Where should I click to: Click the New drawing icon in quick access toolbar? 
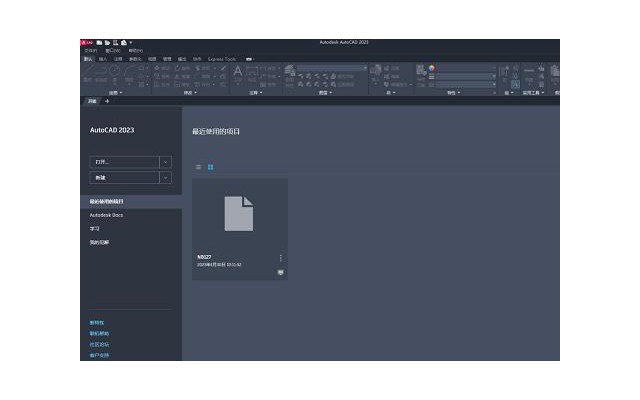(99, 42)
